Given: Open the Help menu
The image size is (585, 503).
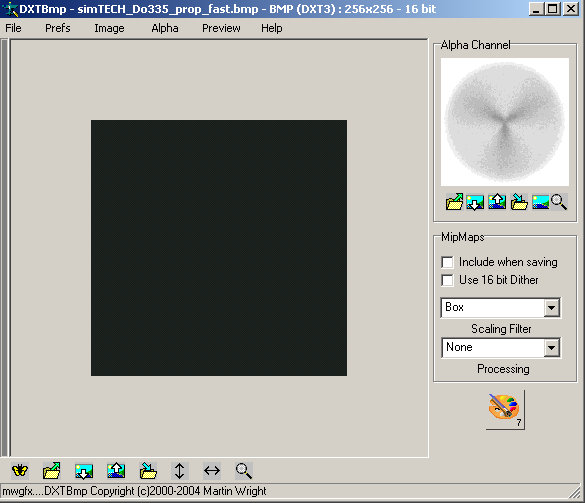Looking at the screenshot, I should [272, 28].
